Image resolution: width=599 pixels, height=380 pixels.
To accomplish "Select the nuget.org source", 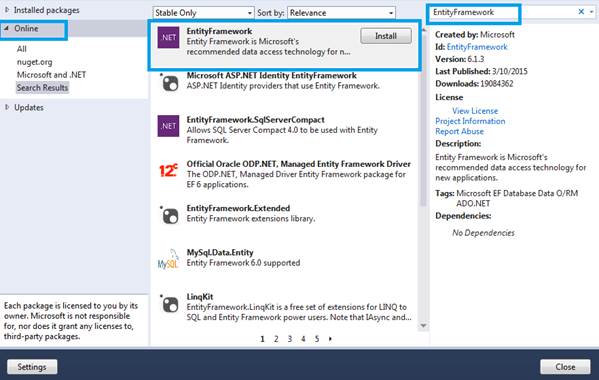I will tap(35, 62).
